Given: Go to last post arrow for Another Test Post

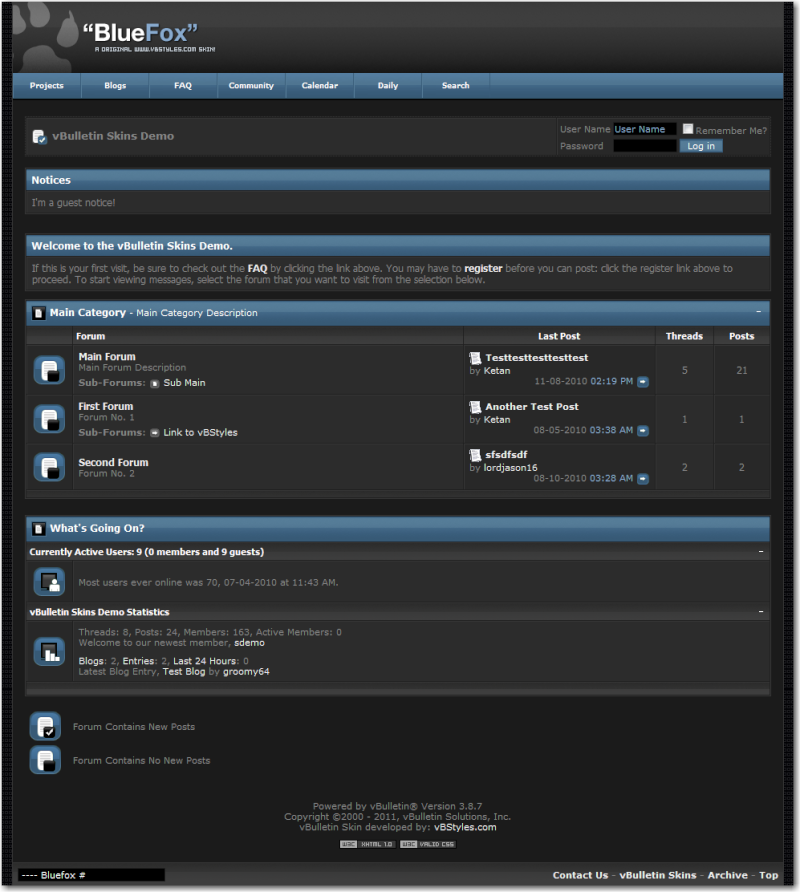Looking at the screenshot, I should 643,431.
